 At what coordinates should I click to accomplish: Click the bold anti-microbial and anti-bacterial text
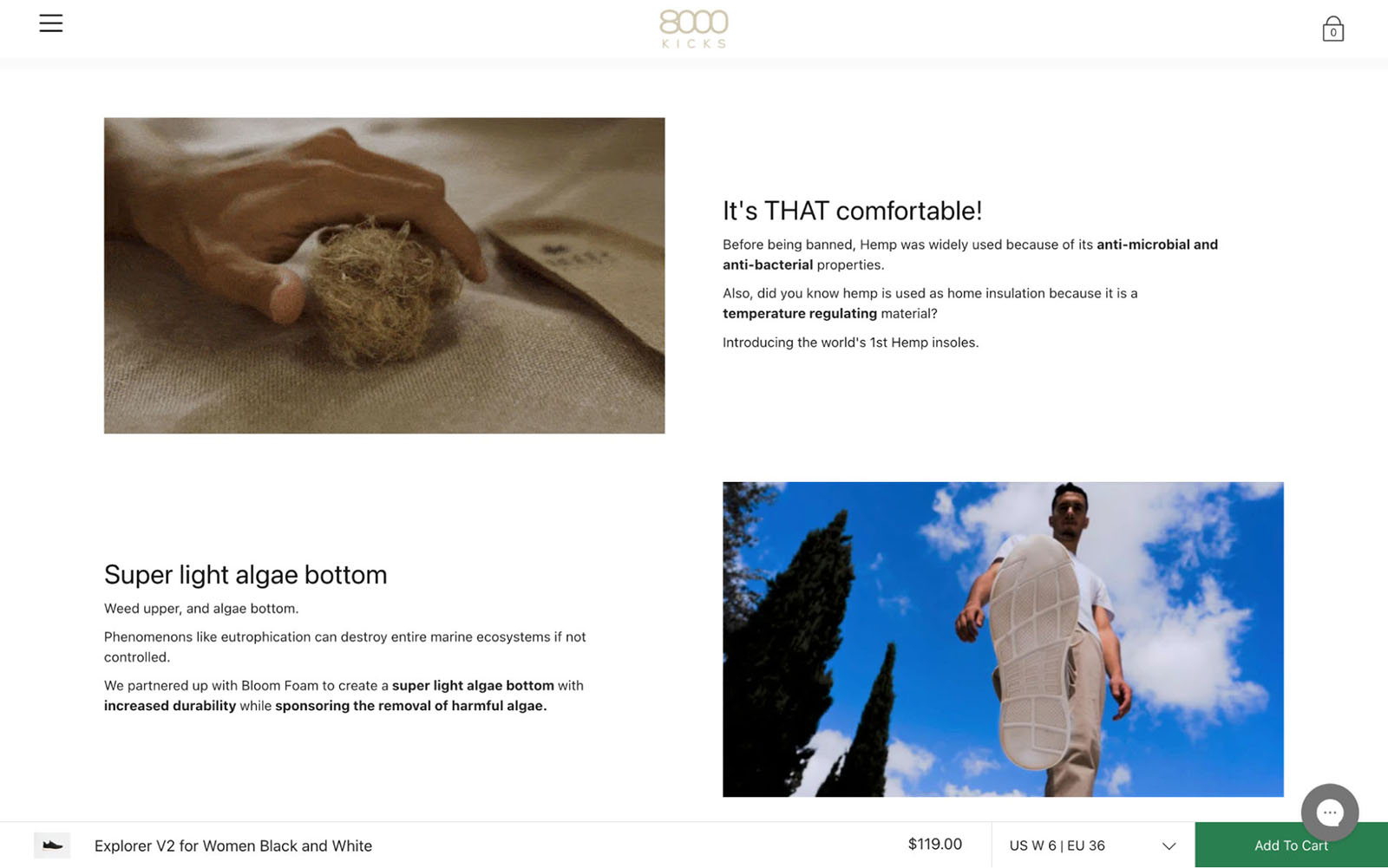[x=970, y=255]
